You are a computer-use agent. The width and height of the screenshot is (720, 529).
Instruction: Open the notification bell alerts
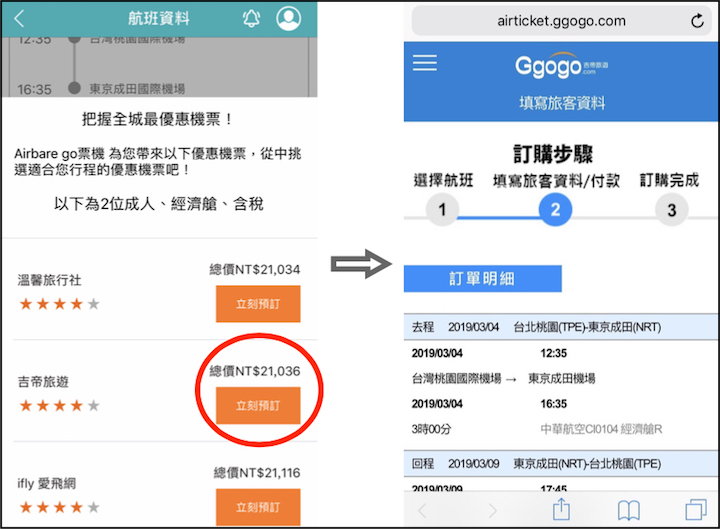coord(251,18)
